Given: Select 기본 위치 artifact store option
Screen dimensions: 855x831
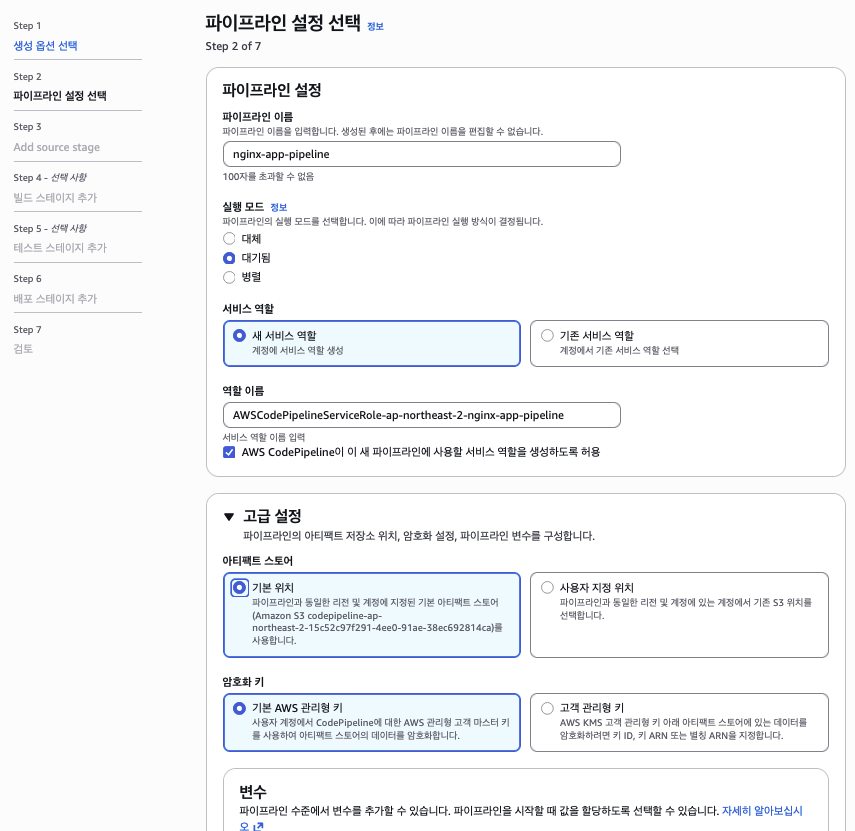Looking at the screenshot, I should (x=239, y=588).
